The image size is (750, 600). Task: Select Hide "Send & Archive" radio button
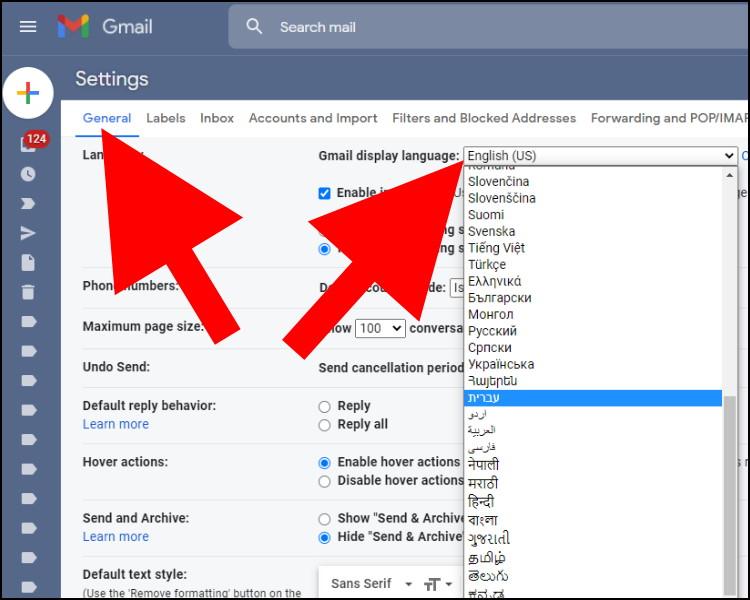coord(324,538)
